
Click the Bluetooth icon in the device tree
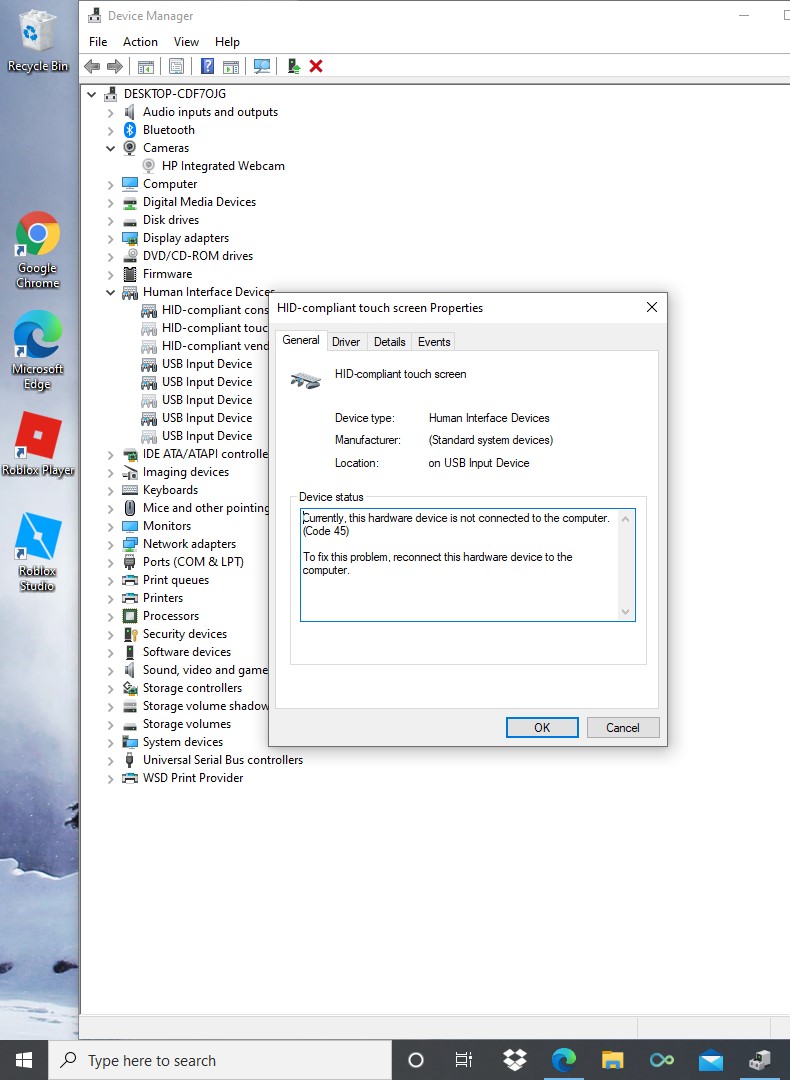129,129
